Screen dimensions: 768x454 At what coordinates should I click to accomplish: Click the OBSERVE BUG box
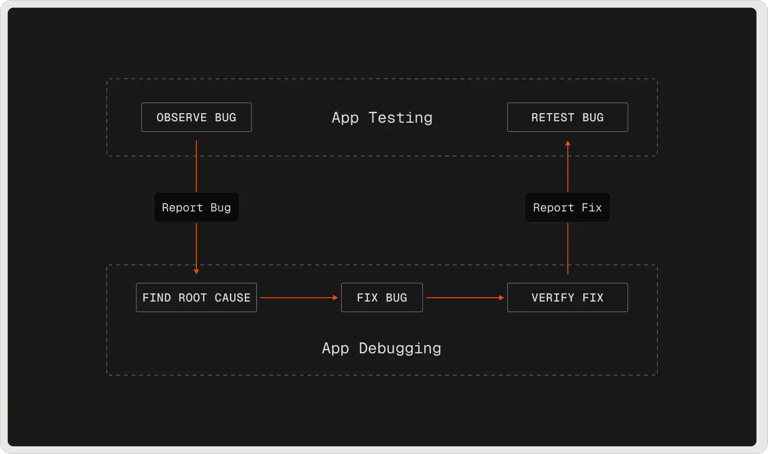tap(196, 117)
